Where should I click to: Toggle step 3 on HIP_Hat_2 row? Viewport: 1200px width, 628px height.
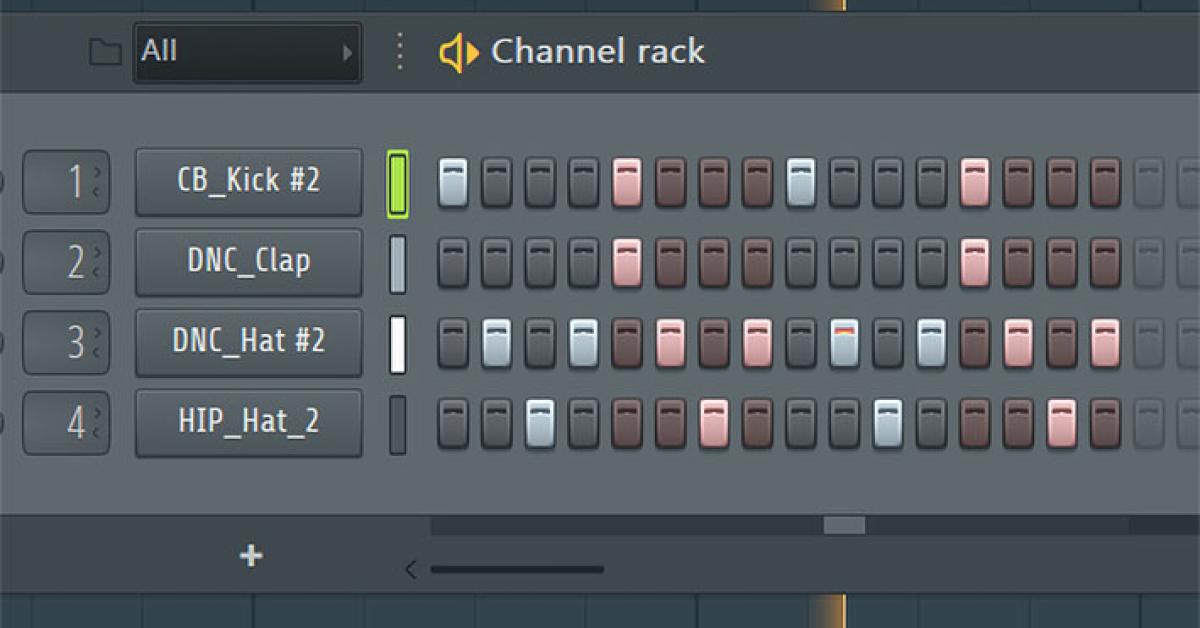coord(540,422)
